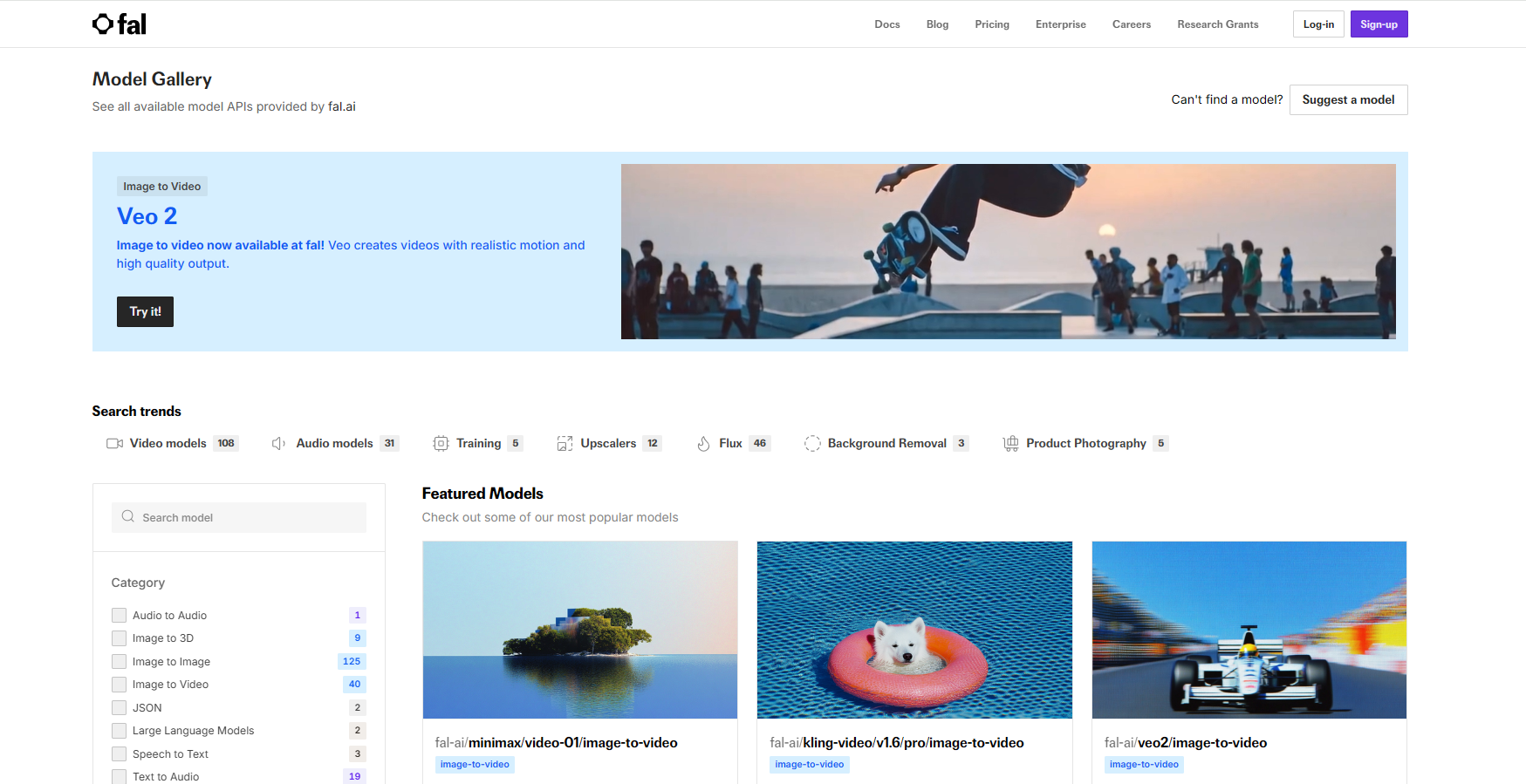Image resolution: width=1526 pixels, height=784 pixels.
Task: Check the Text to Audio category
Action: click(x=120, y=777)
